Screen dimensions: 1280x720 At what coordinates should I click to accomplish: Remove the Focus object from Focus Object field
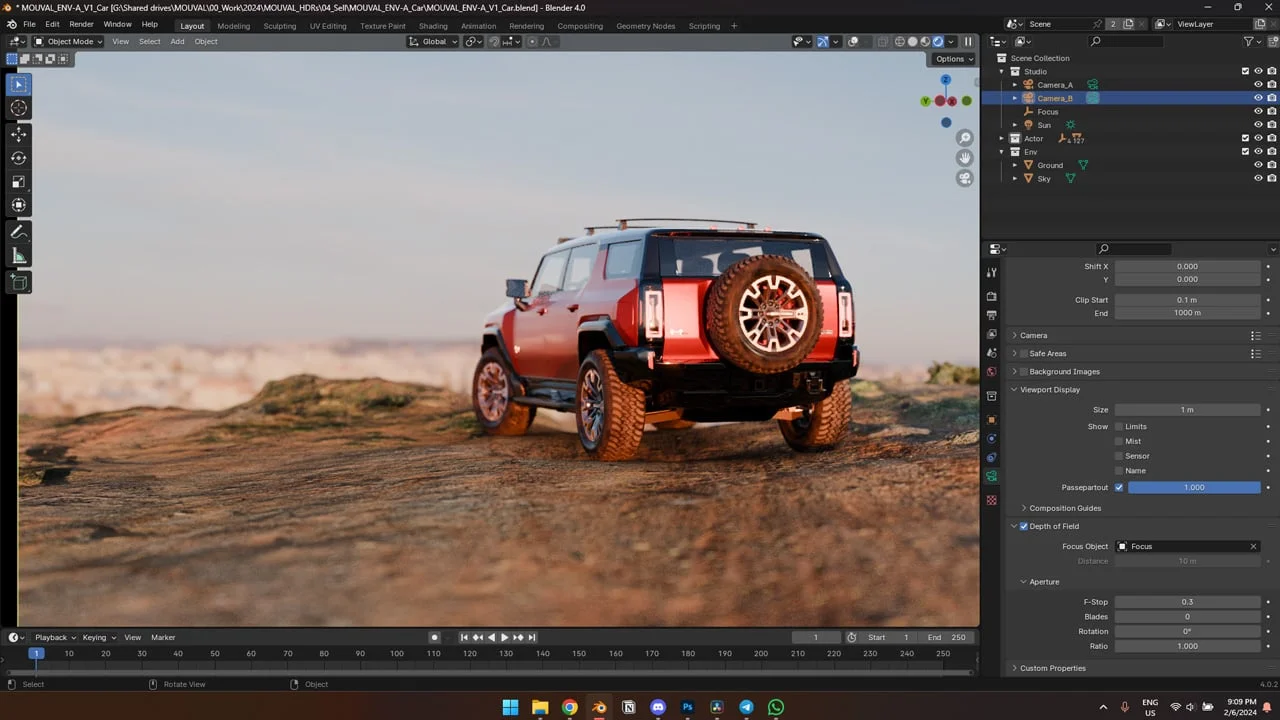[x=1253, y=546]
